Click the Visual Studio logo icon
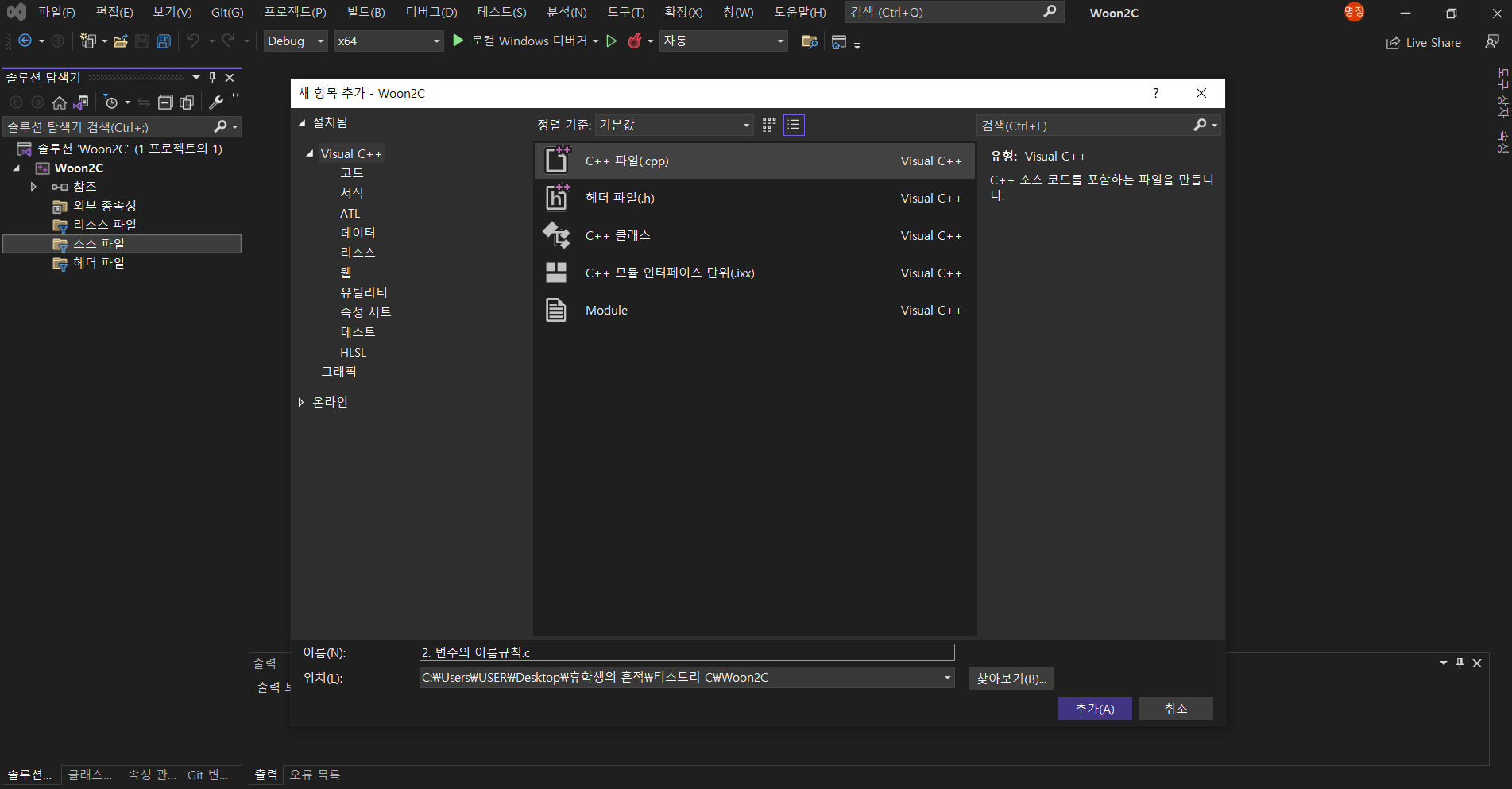The image size is (1512, 789). click(x=16, y=12)
